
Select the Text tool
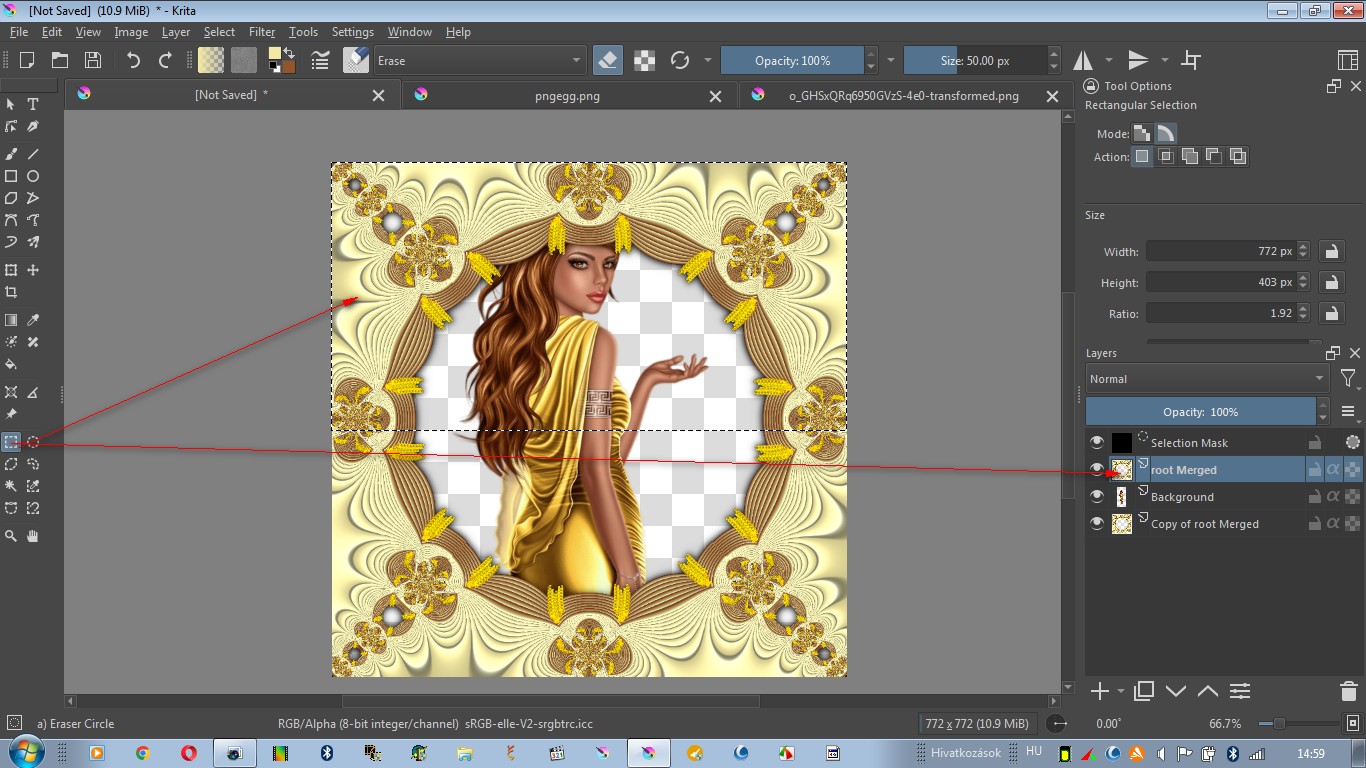[33, 104]
